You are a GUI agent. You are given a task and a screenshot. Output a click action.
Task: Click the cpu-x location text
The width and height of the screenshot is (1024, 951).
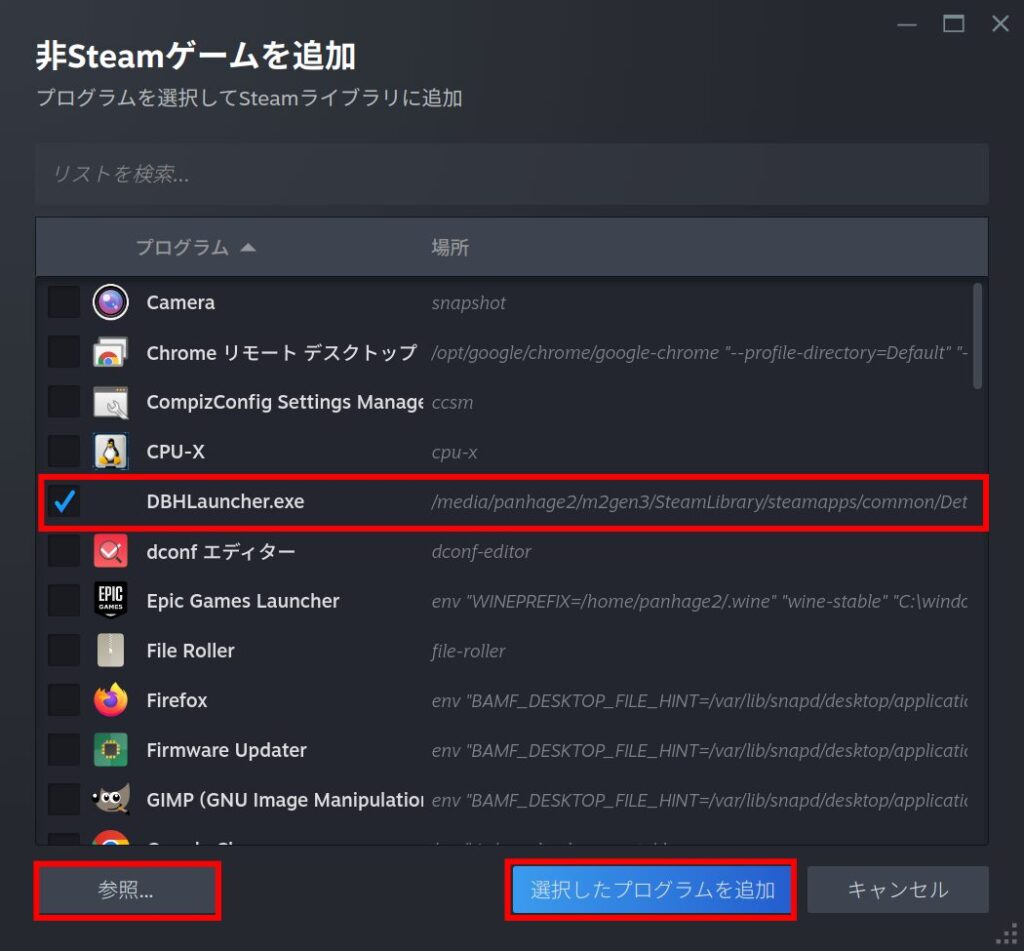click(454, 452)
